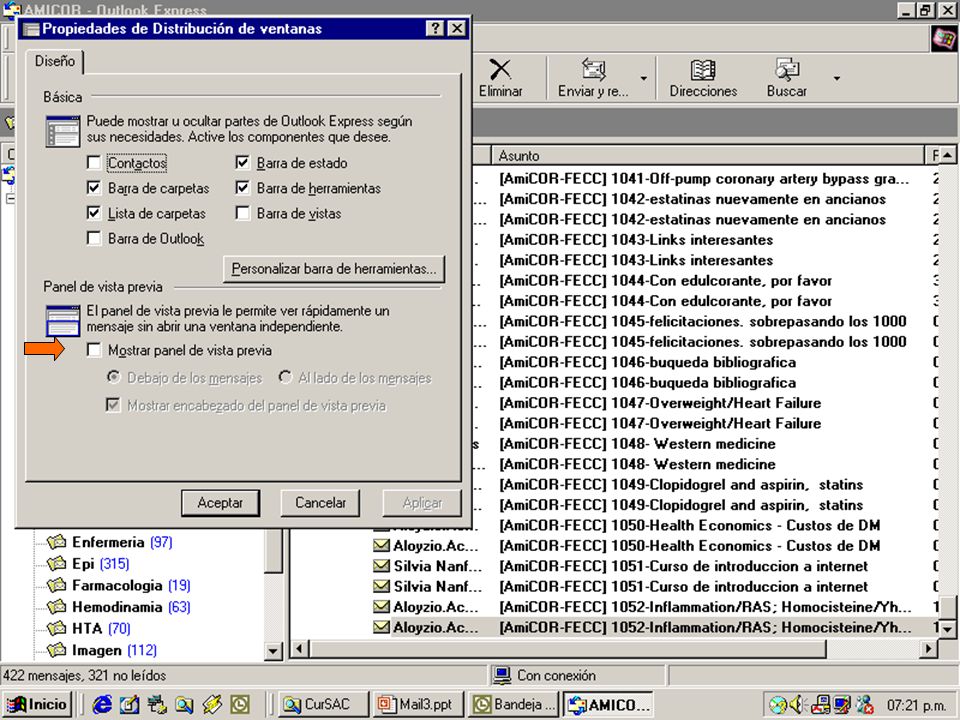Viewport: 960px width, 720px height.
Task: Click the message list horizontal scrollbar thumb
Action: pyautogui.click(x=567, y=648)
